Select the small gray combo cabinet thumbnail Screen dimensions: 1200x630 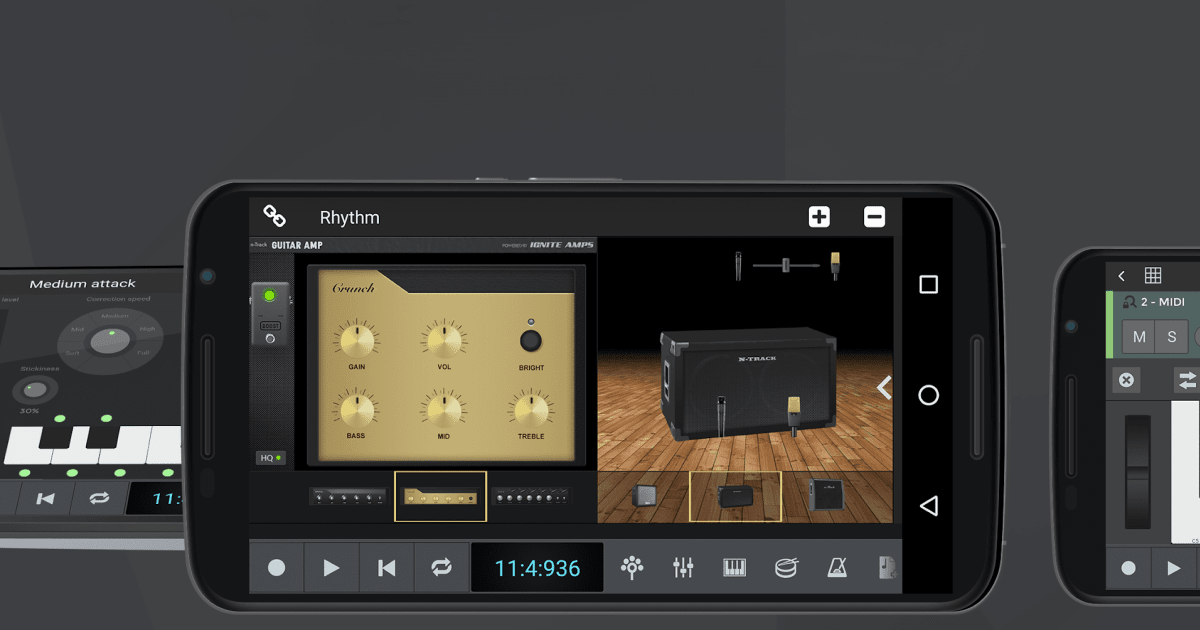(x=645, y=496)
